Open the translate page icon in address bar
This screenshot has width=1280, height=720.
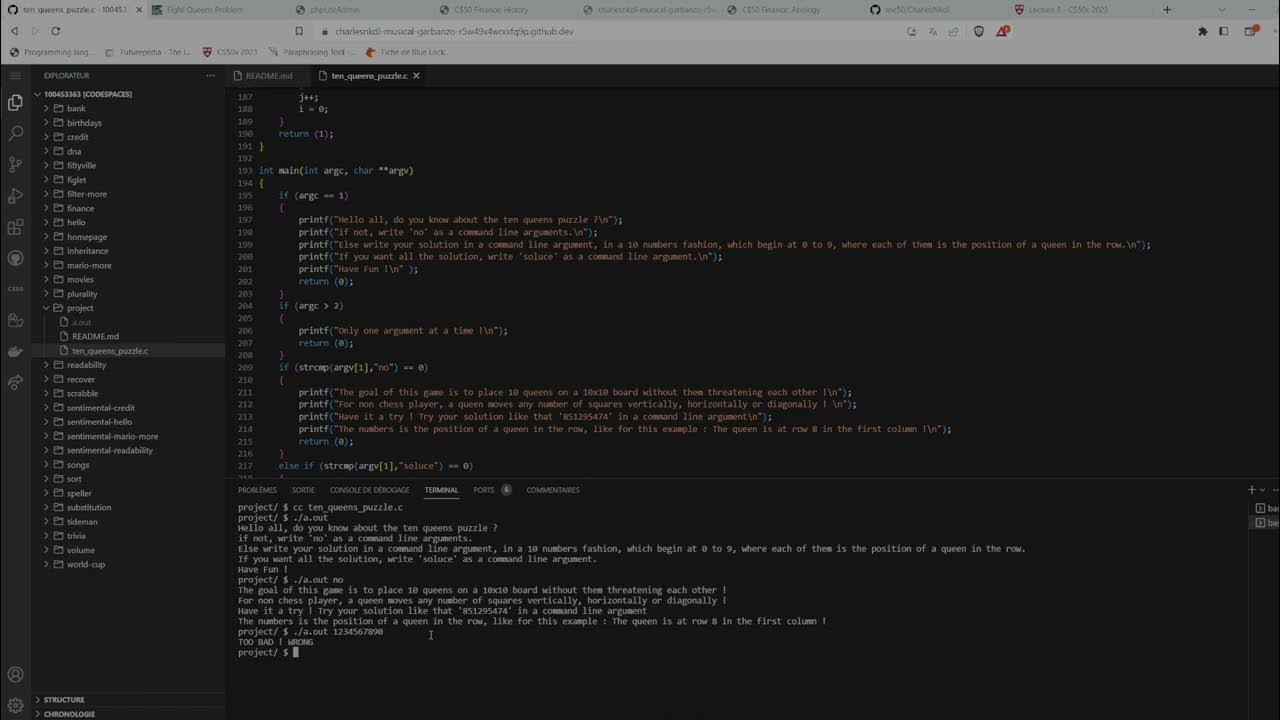tap(932, 31)
